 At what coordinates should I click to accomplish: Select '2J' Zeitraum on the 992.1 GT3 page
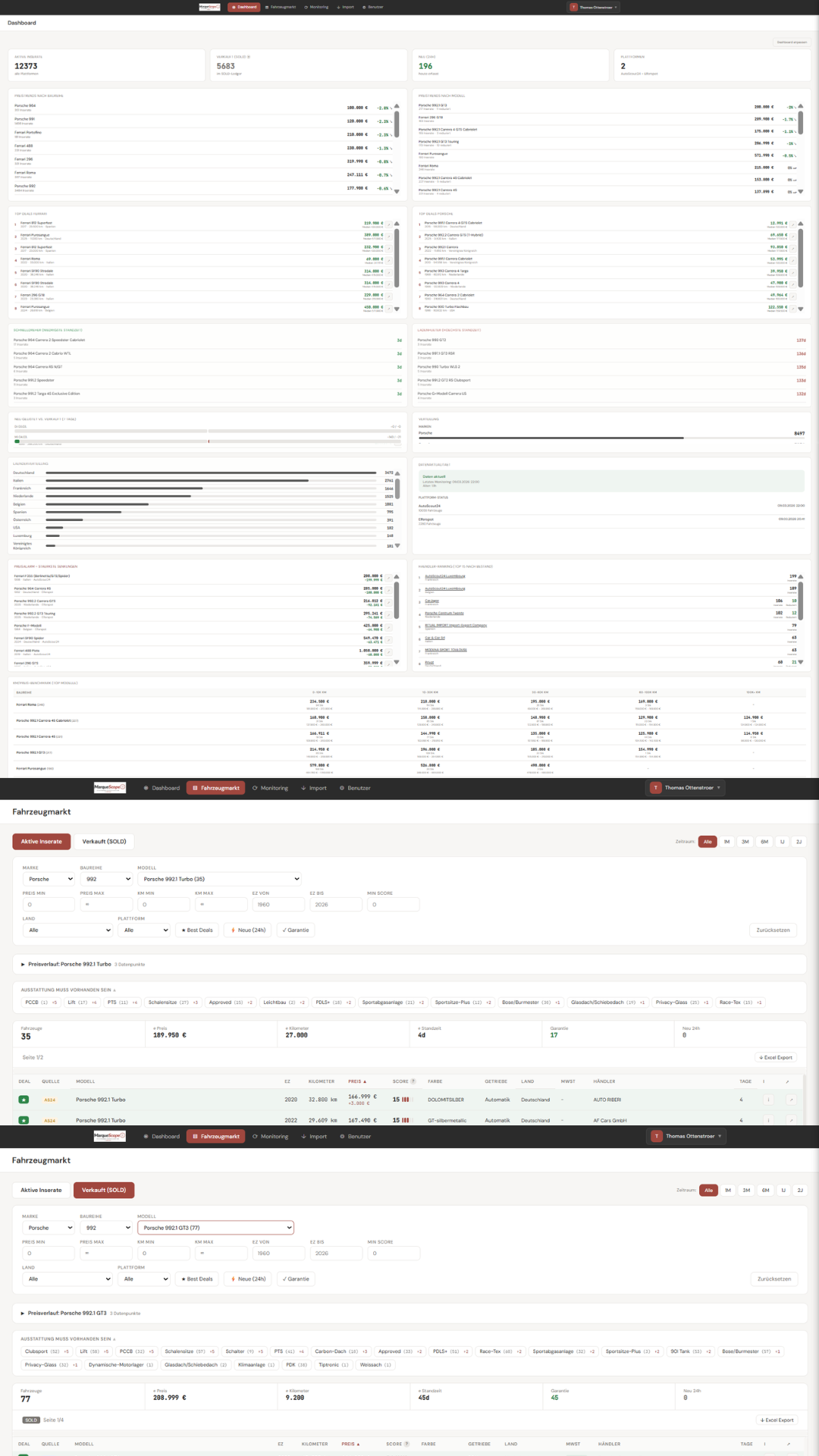tap(800, 1190)
